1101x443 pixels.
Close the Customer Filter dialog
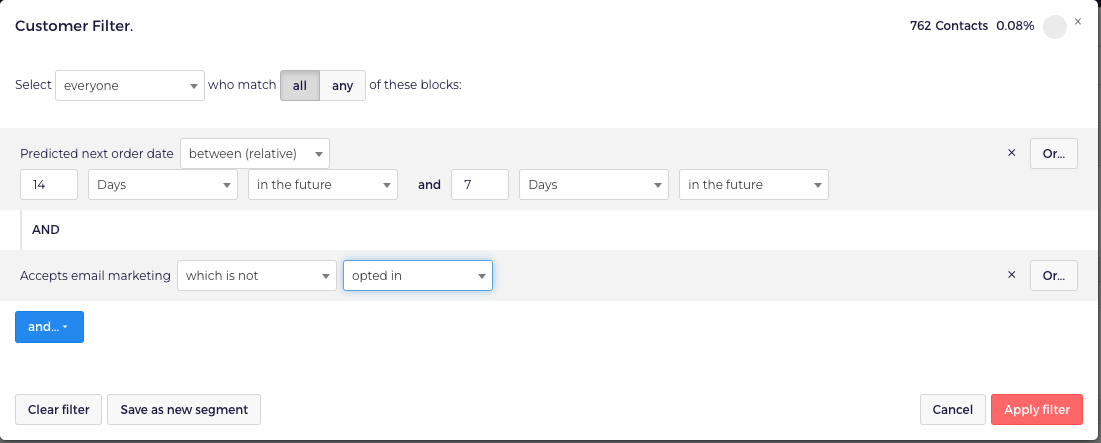tap(1077, 21)
